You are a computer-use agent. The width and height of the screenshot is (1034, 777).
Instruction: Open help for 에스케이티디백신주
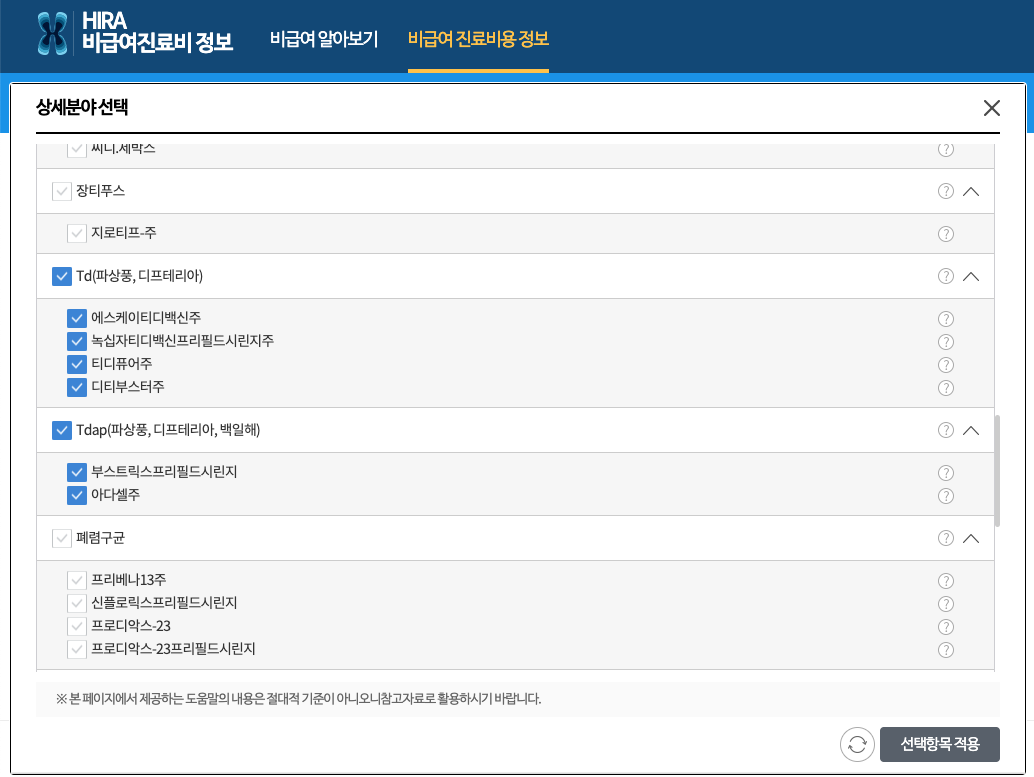pos(945,318)
